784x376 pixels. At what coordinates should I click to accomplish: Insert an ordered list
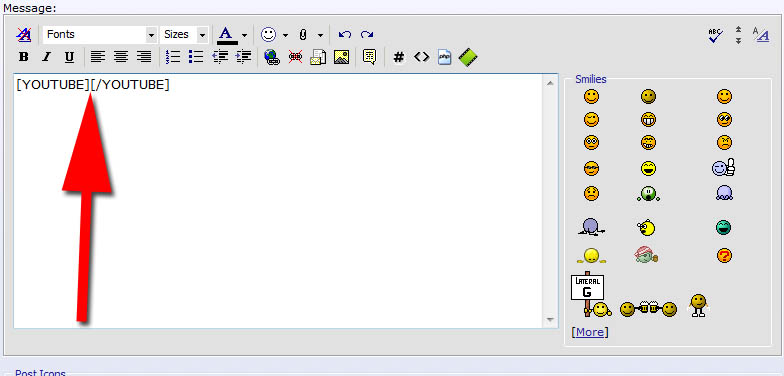(173, 57)
